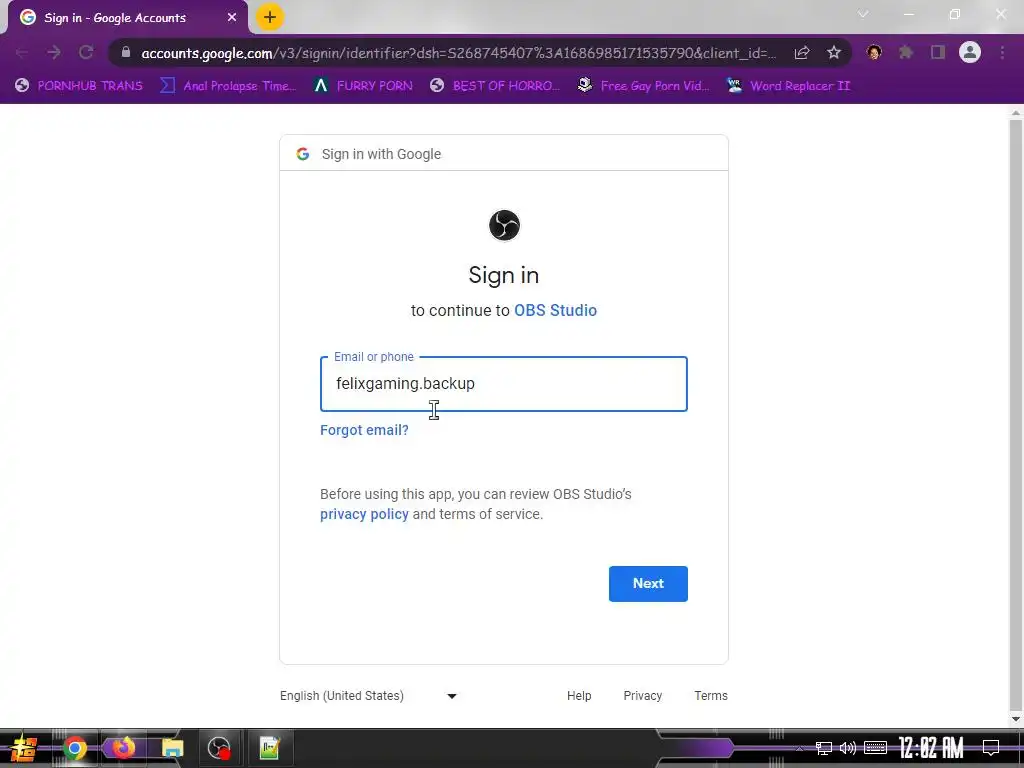Close the Google Accounts browser tab
This screenshot has height=768, width=1024.
click(x=232, y=18)
